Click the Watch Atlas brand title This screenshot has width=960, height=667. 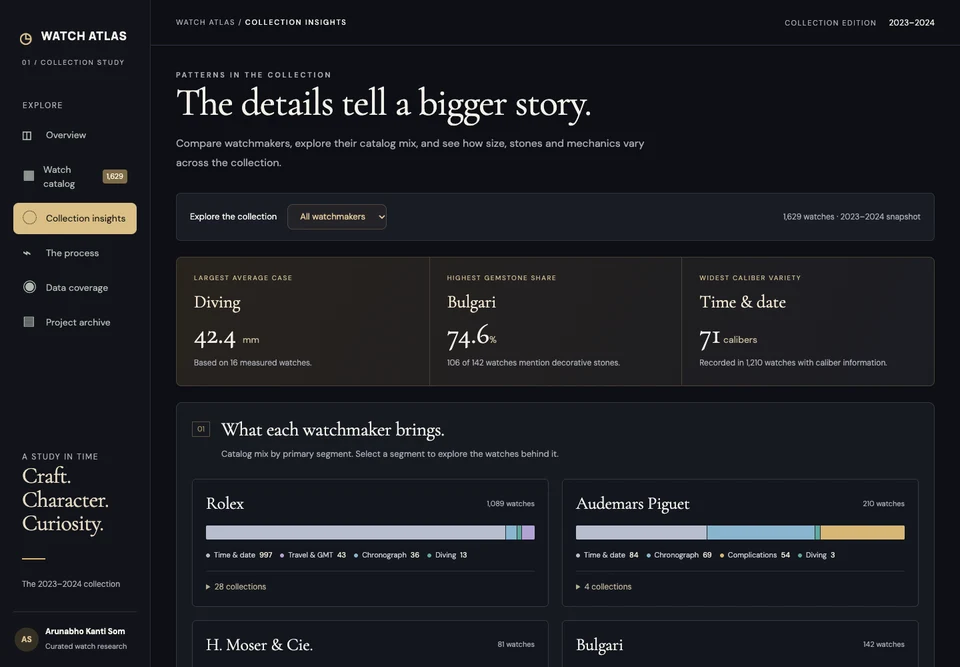click(x=84, y=36)
